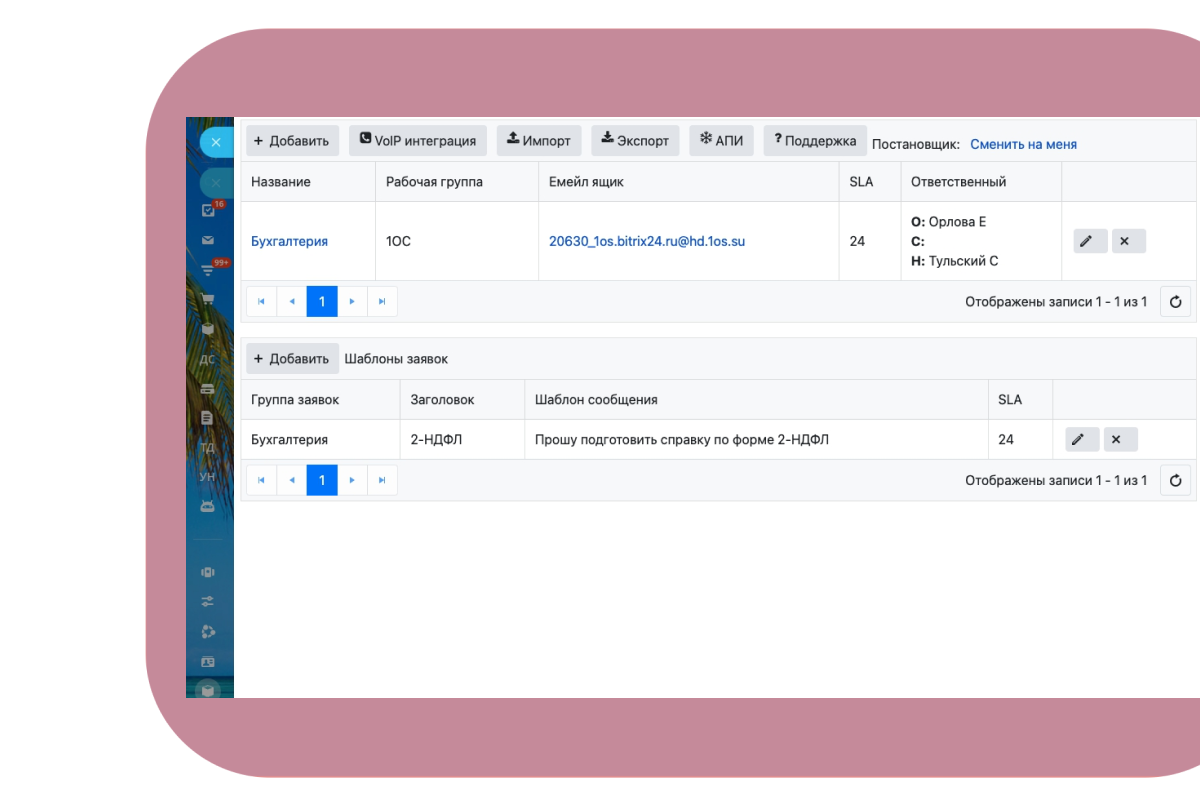Open the АПИ section
This screenshot has height=800, width=1200.
721,141
